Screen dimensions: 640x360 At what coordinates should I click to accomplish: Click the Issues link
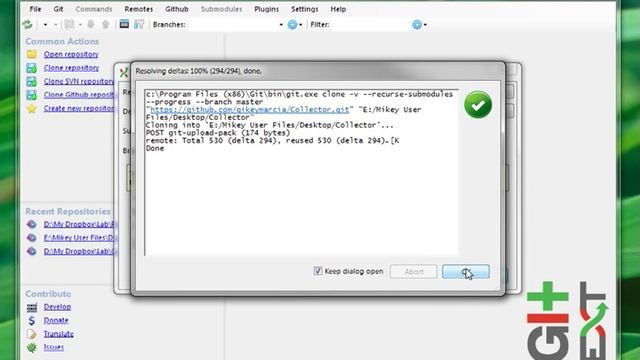tap(54, 347)
